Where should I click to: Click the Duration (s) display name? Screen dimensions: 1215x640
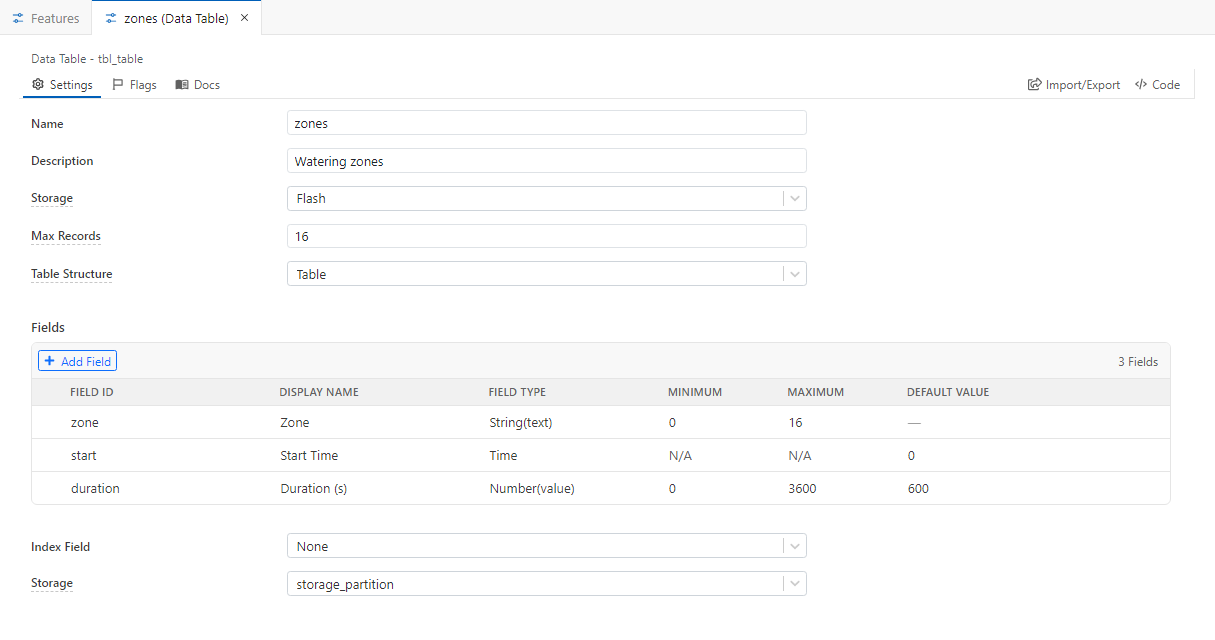click(x=314, y=489)
